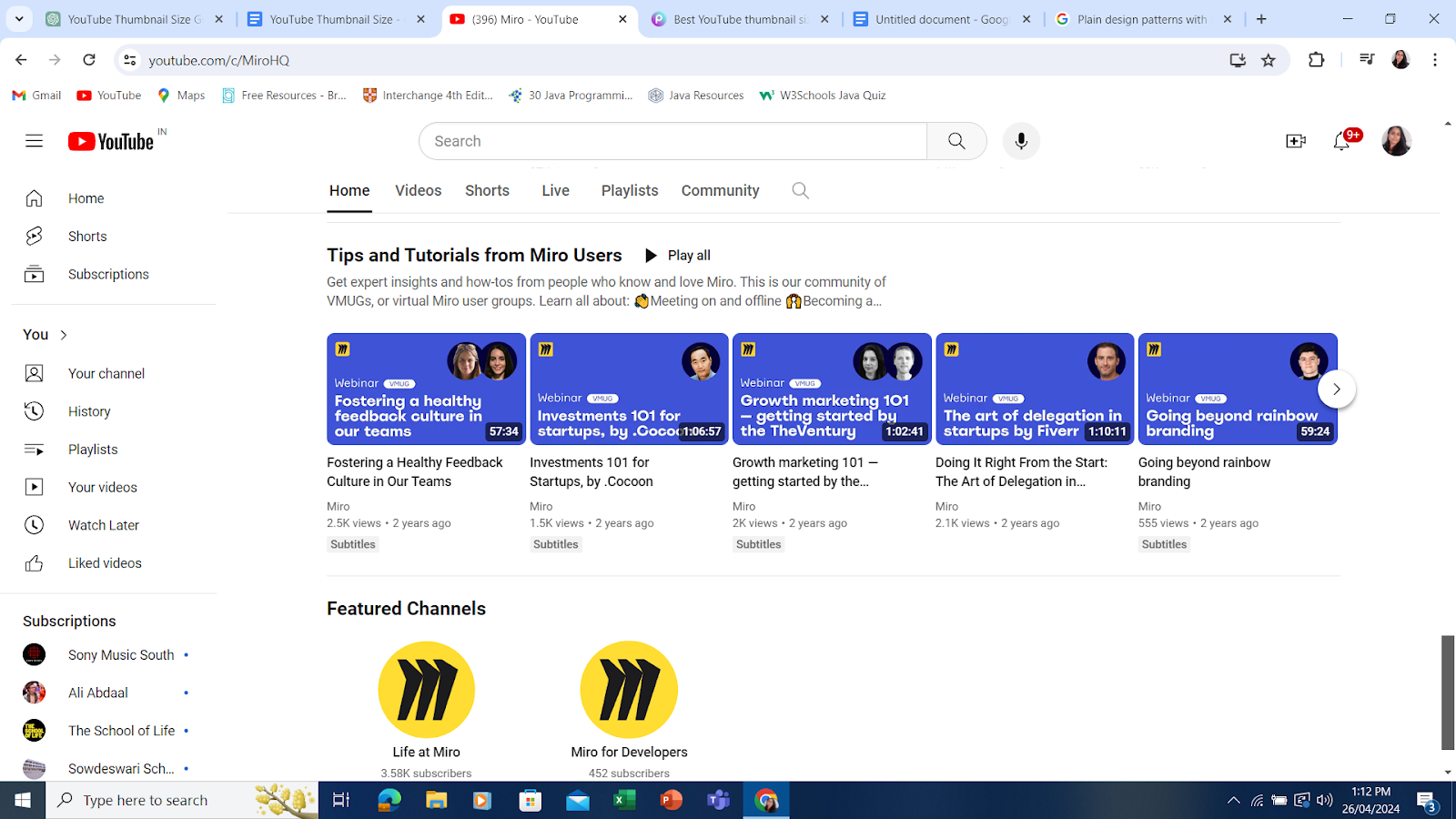Click the page vertical scrollbar thumb

(1448, 693)
